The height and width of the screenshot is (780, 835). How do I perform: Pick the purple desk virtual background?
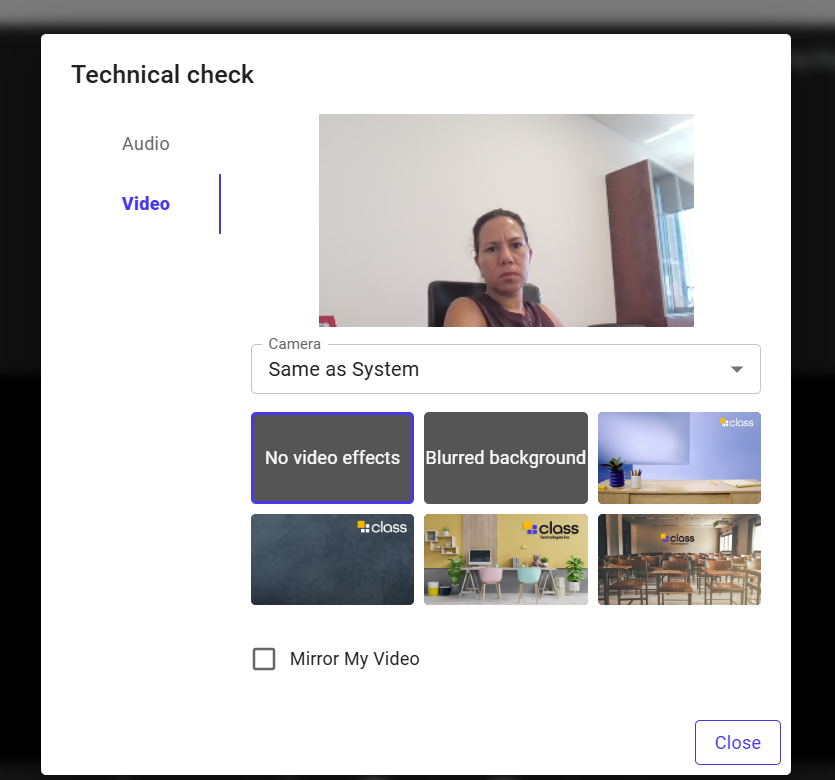click(x=679, y=457)
